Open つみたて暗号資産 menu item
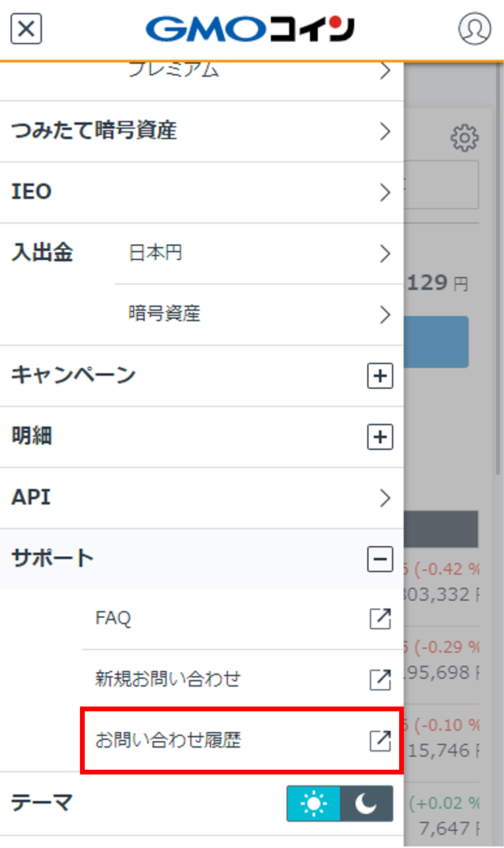This screenshot has height=848, width=504. pyautogui.click(x=202, y=131)
